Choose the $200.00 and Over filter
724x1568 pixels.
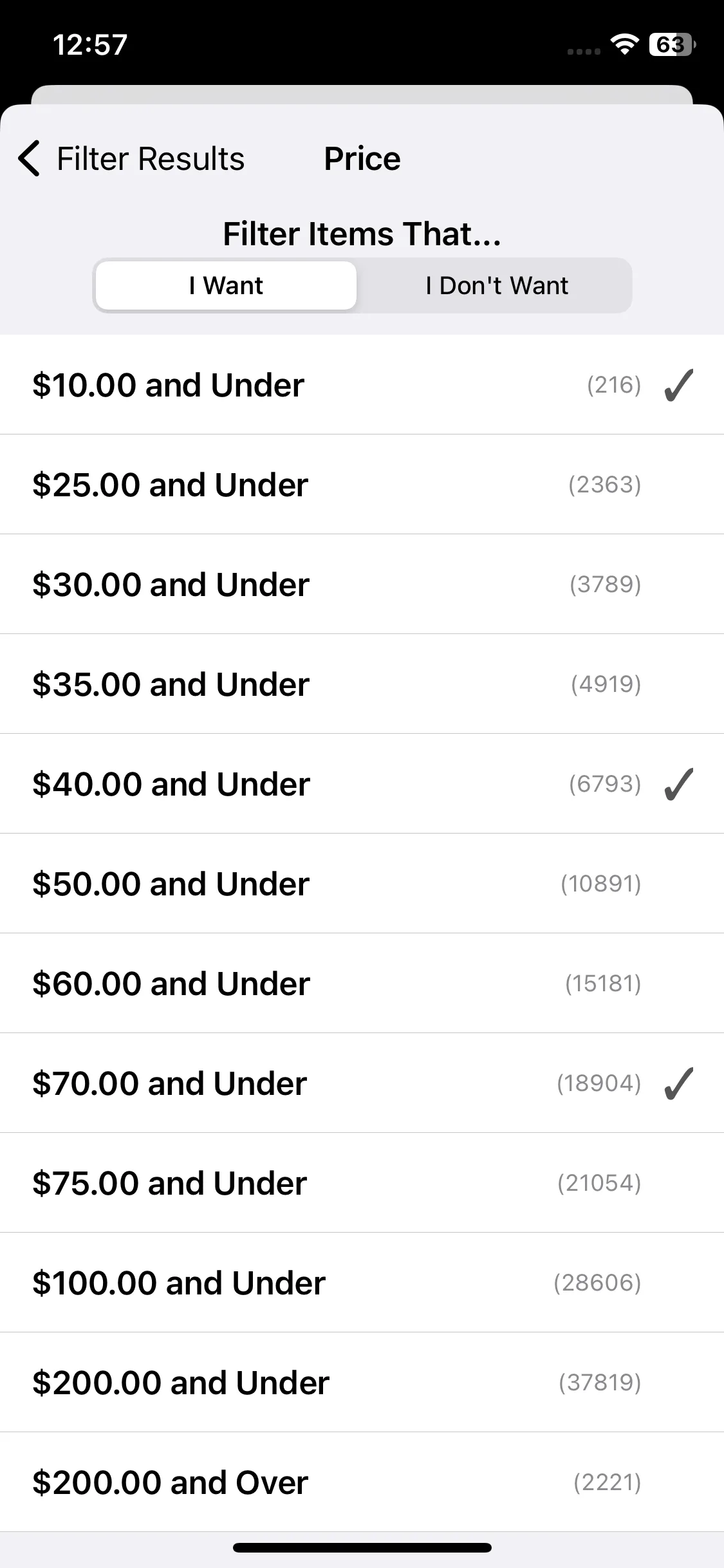[362, 1482]
